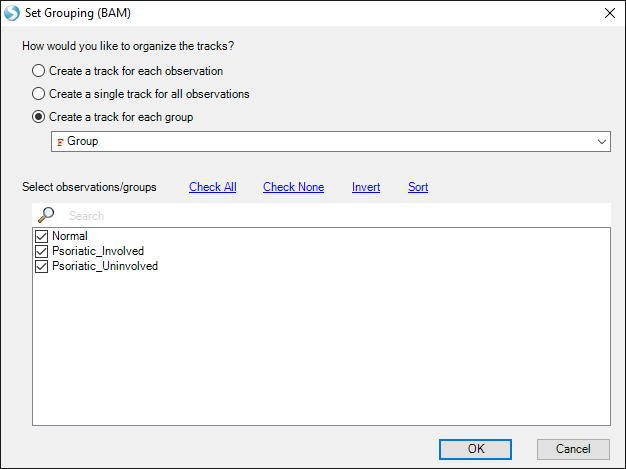Uncheck the Psoriatic_Involved checkbox
The height and width of the screenshot is (469, 626).
(42, 251)
